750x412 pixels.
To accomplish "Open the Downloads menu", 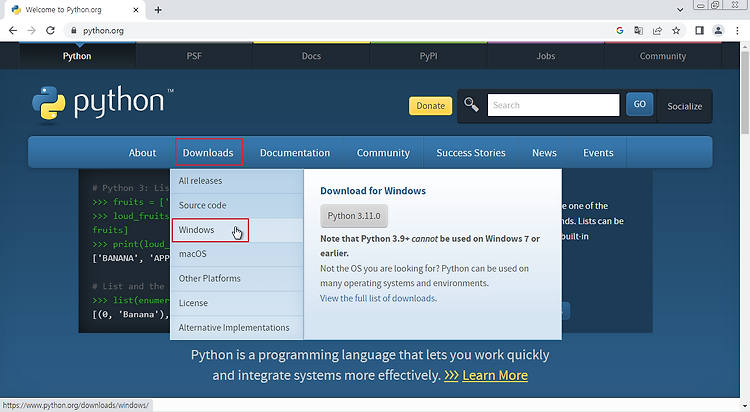I will tap(208, 153).
